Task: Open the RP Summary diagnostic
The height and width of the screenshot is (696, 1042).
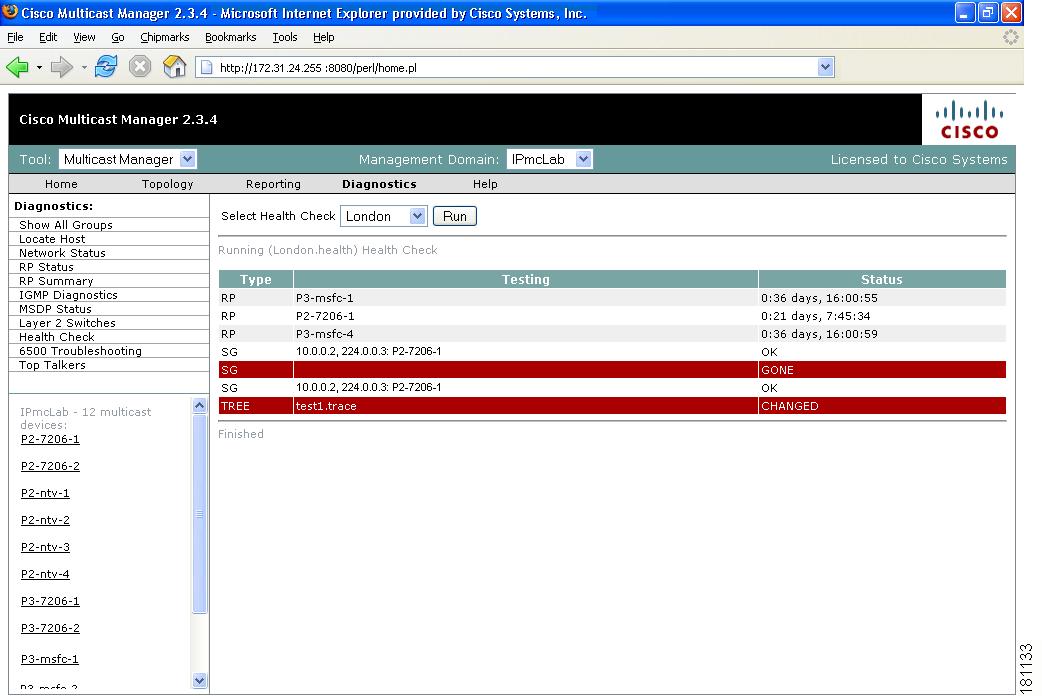Action: tap(56, 281)
